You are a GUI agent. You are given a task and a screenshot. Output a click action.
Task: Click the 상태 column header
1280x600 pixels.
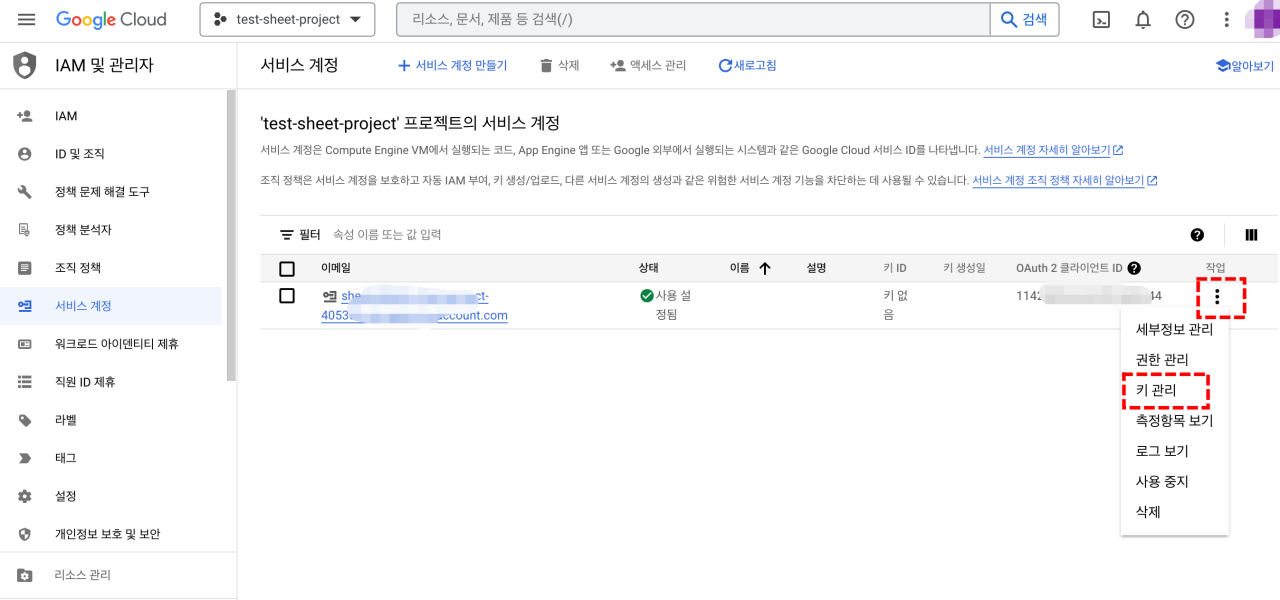649,268
